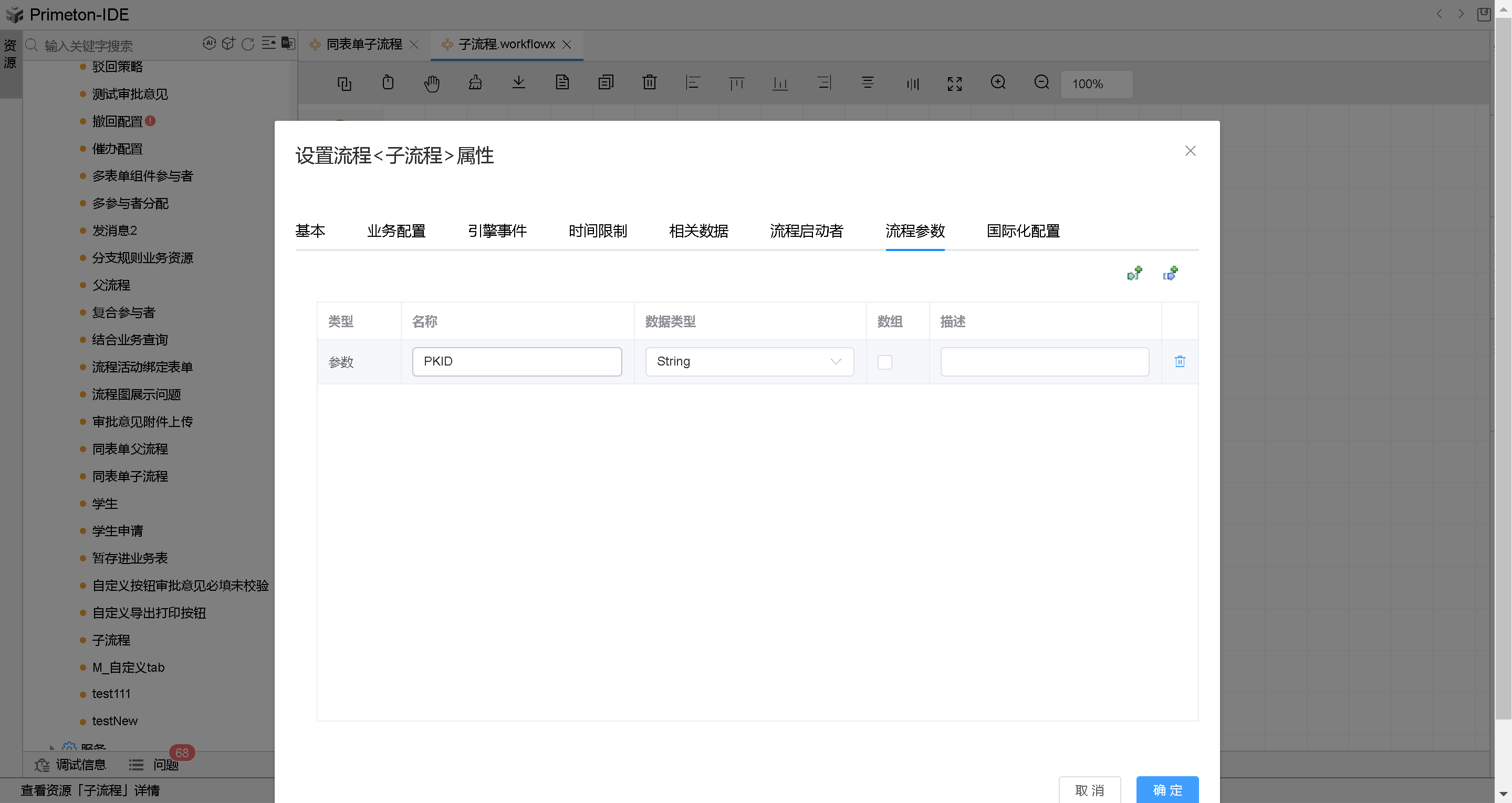The image size is (1512, 803).
Task: Select the 同表单子流程 editor tab
Action: click(x=364, y=45)
